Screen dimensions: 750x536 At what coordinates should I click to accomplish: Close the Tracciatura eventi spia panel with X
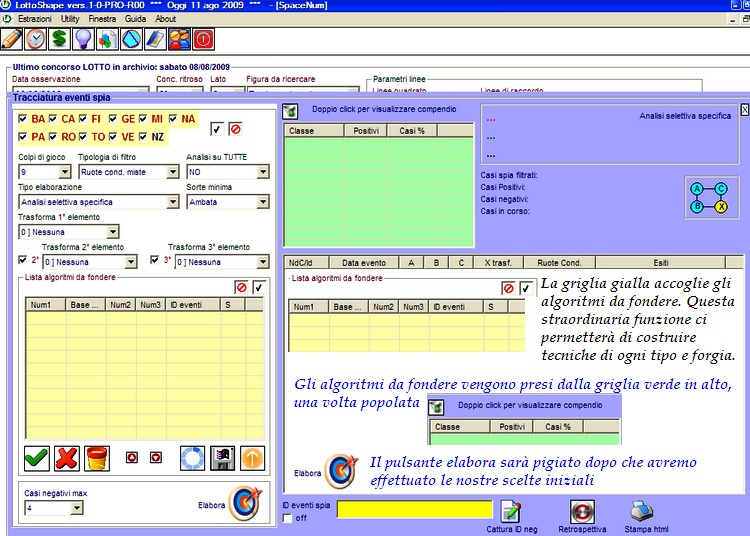745,110
